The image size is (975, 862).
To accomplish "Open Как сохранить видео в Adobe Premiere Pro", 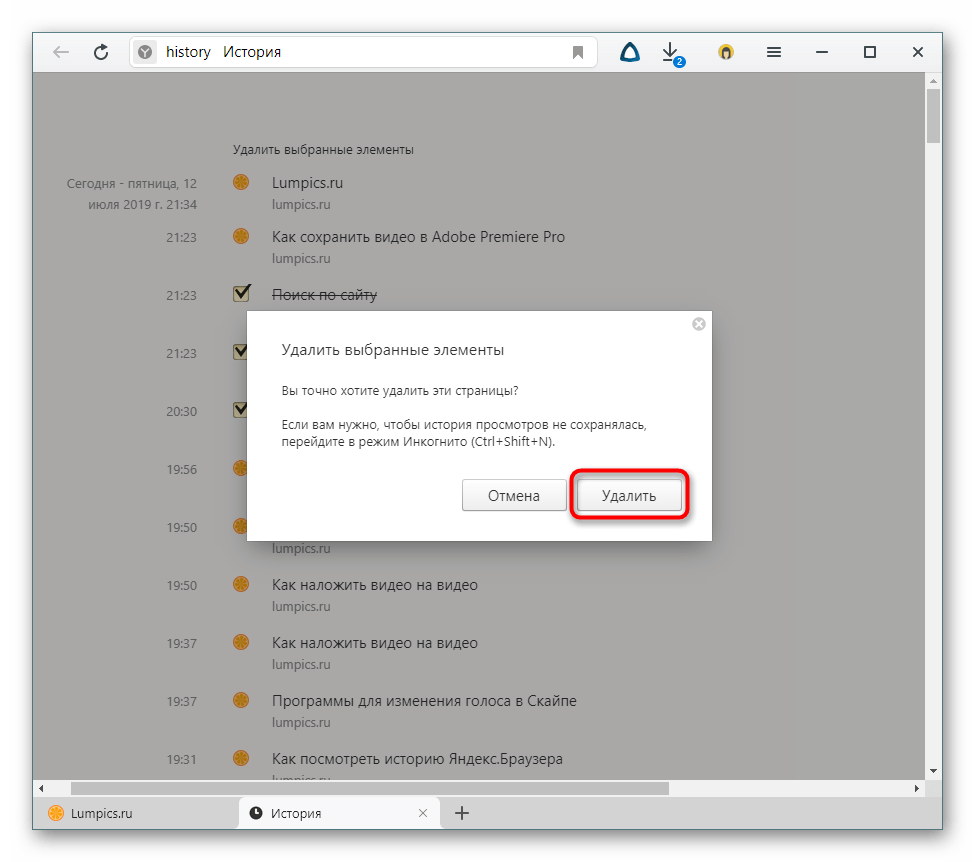I will click(x=418, y=237).
